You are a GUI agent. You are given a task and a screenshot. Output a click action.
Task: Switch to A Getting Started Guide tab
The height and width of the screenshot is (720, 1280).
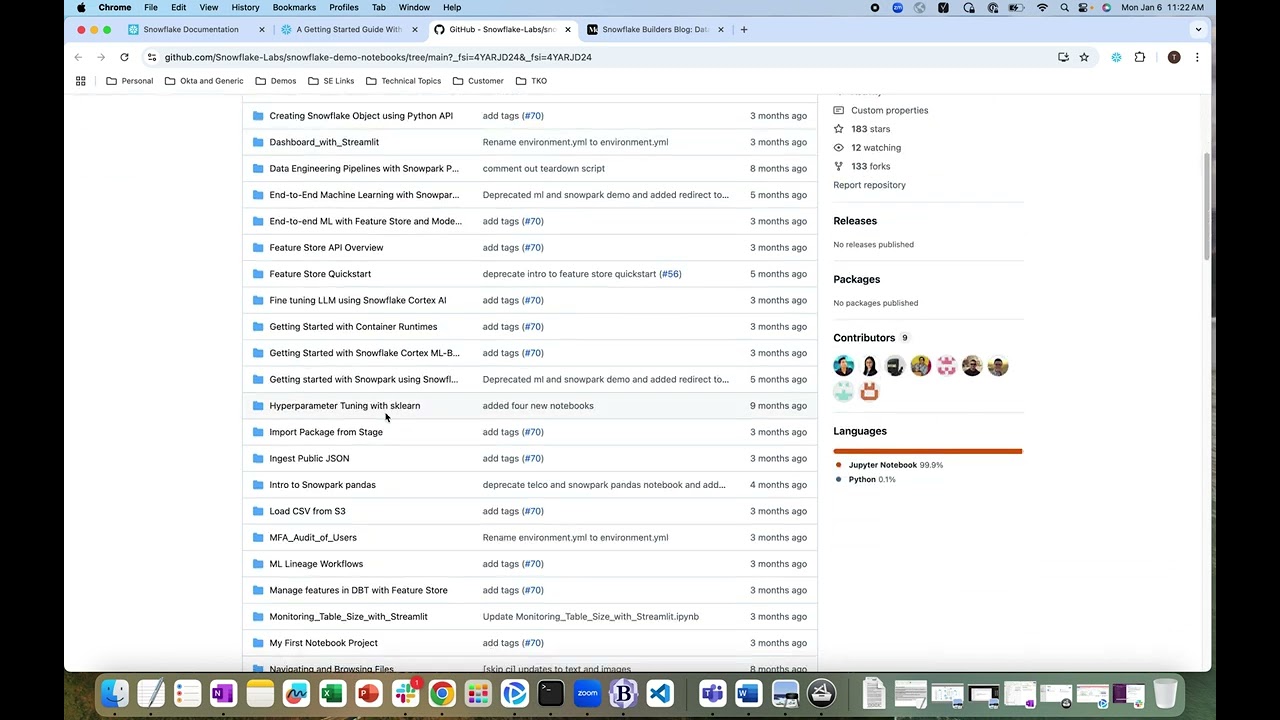[349, 29]
